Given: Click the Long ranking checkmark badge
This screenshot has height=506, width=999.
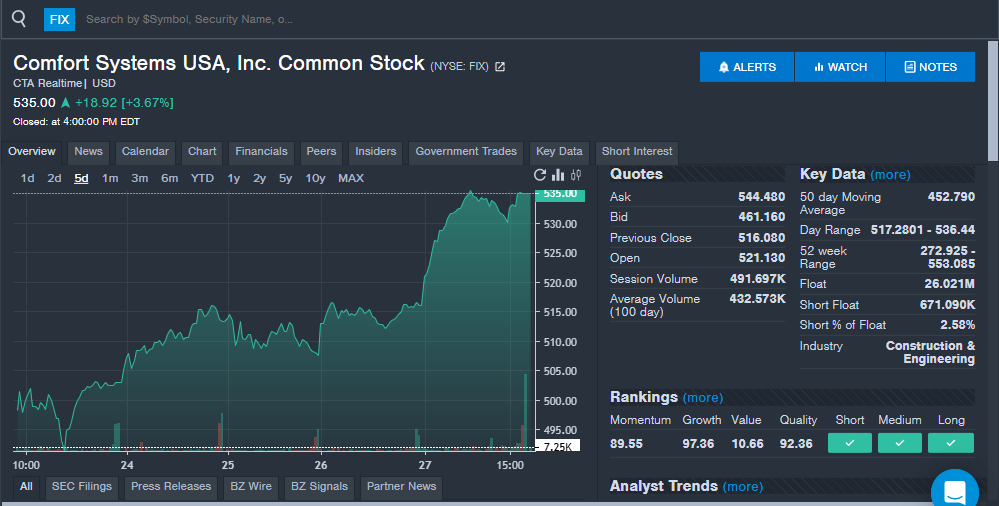Looking at the screenshot, I should (x=951, y=443).
